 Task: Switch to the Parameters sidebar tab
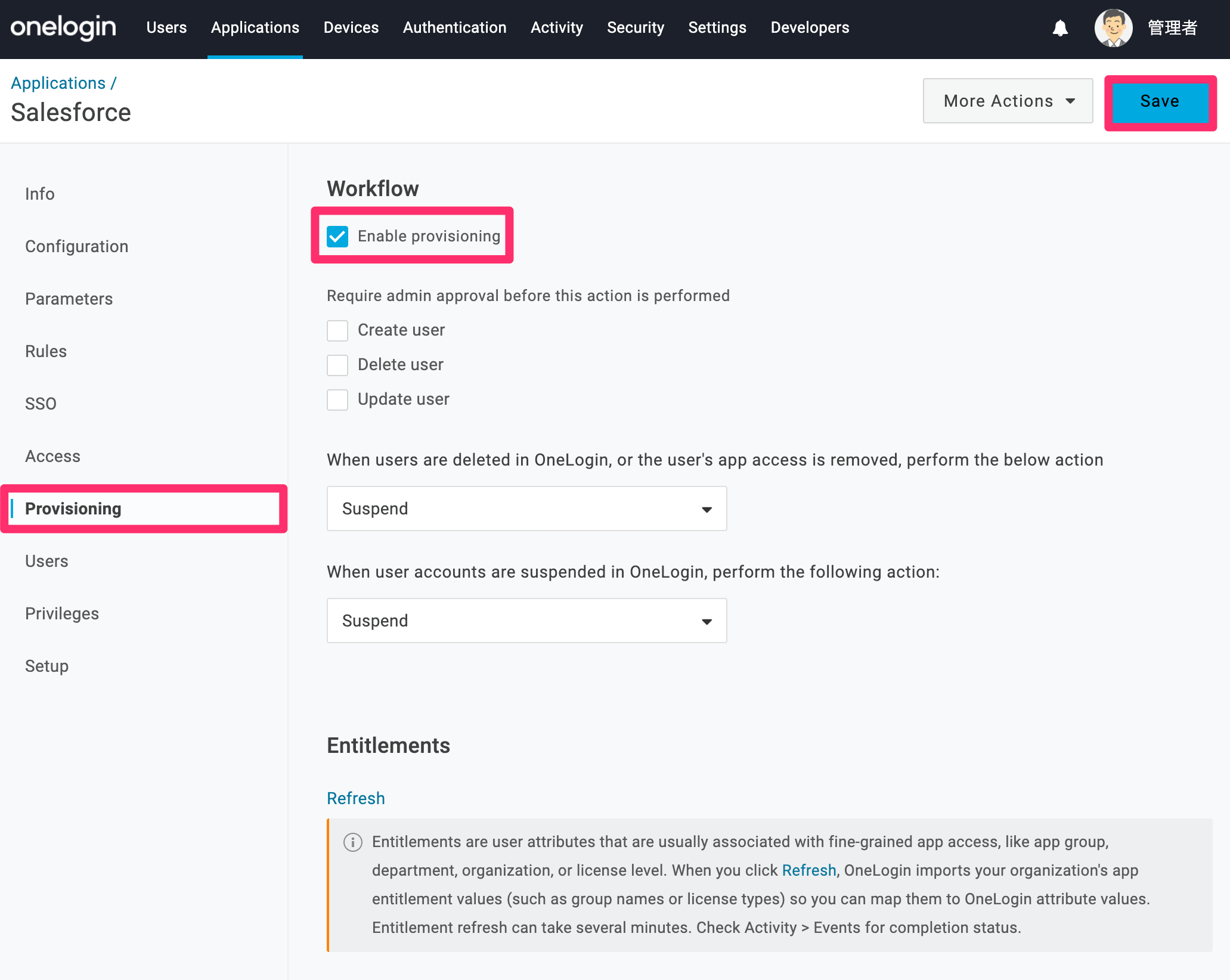coord(69,299)
